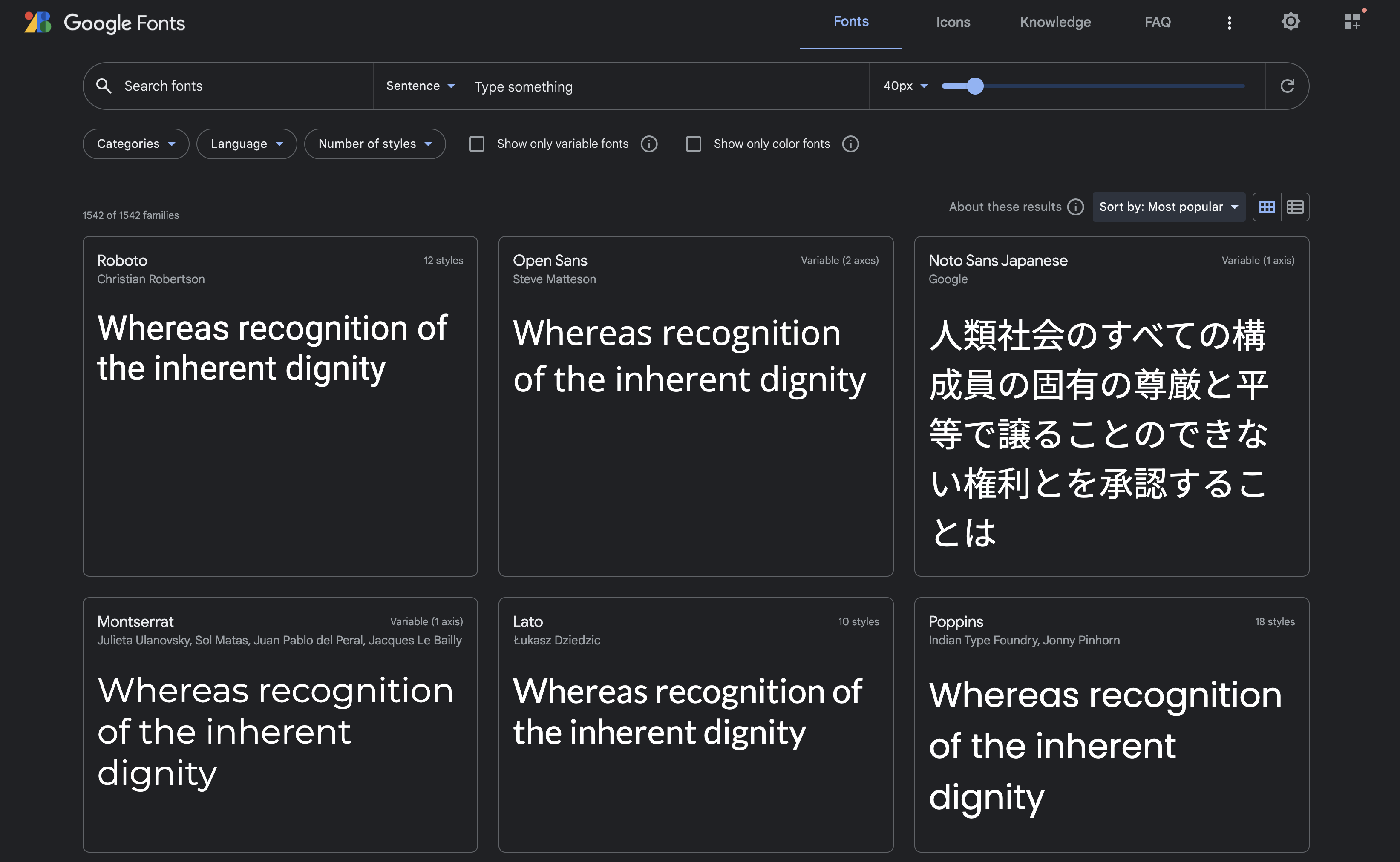
Task: Click the reset refresh arrow icon
Action: click(1287, 86)
